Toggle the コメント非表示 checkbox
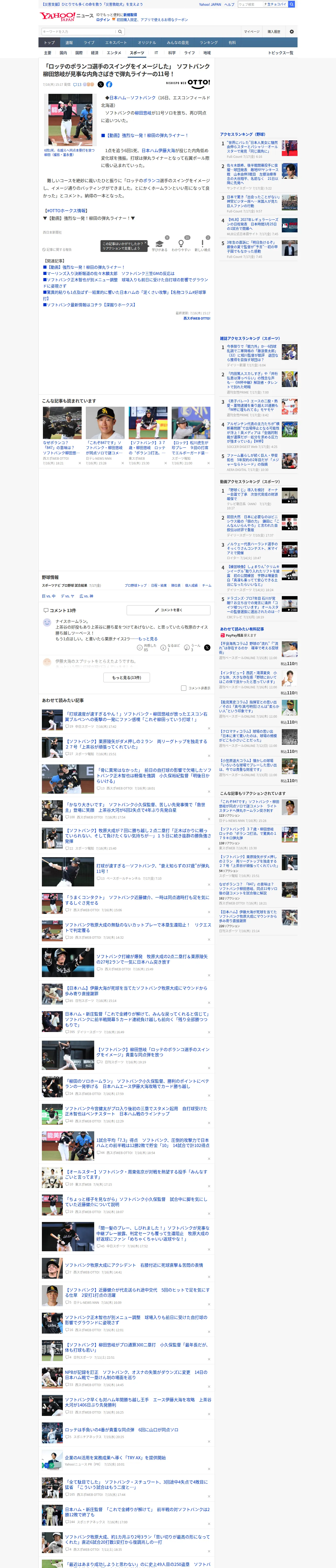This screenshot has width=336, height=1568. click(183, 688)
